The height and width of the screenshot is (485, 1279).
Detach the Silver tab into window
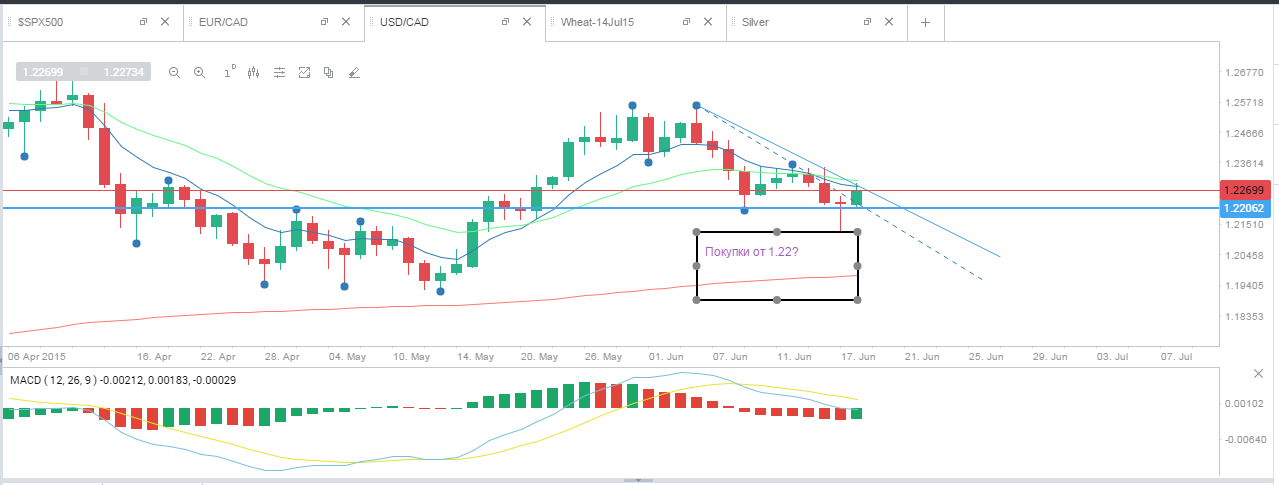click(x=867, y=22)
